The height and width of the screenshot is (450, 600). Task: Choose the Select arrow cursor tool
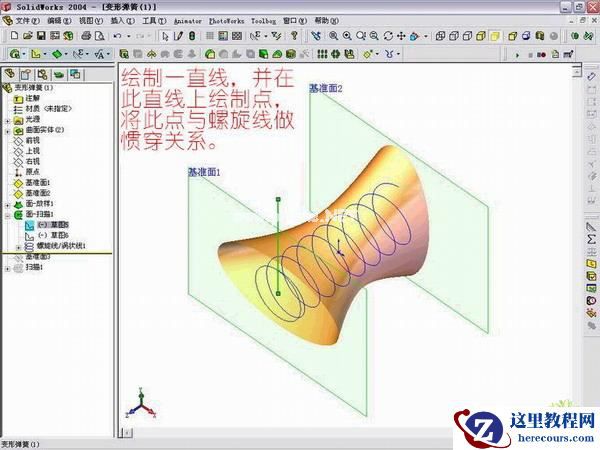(x=165, y=36)
